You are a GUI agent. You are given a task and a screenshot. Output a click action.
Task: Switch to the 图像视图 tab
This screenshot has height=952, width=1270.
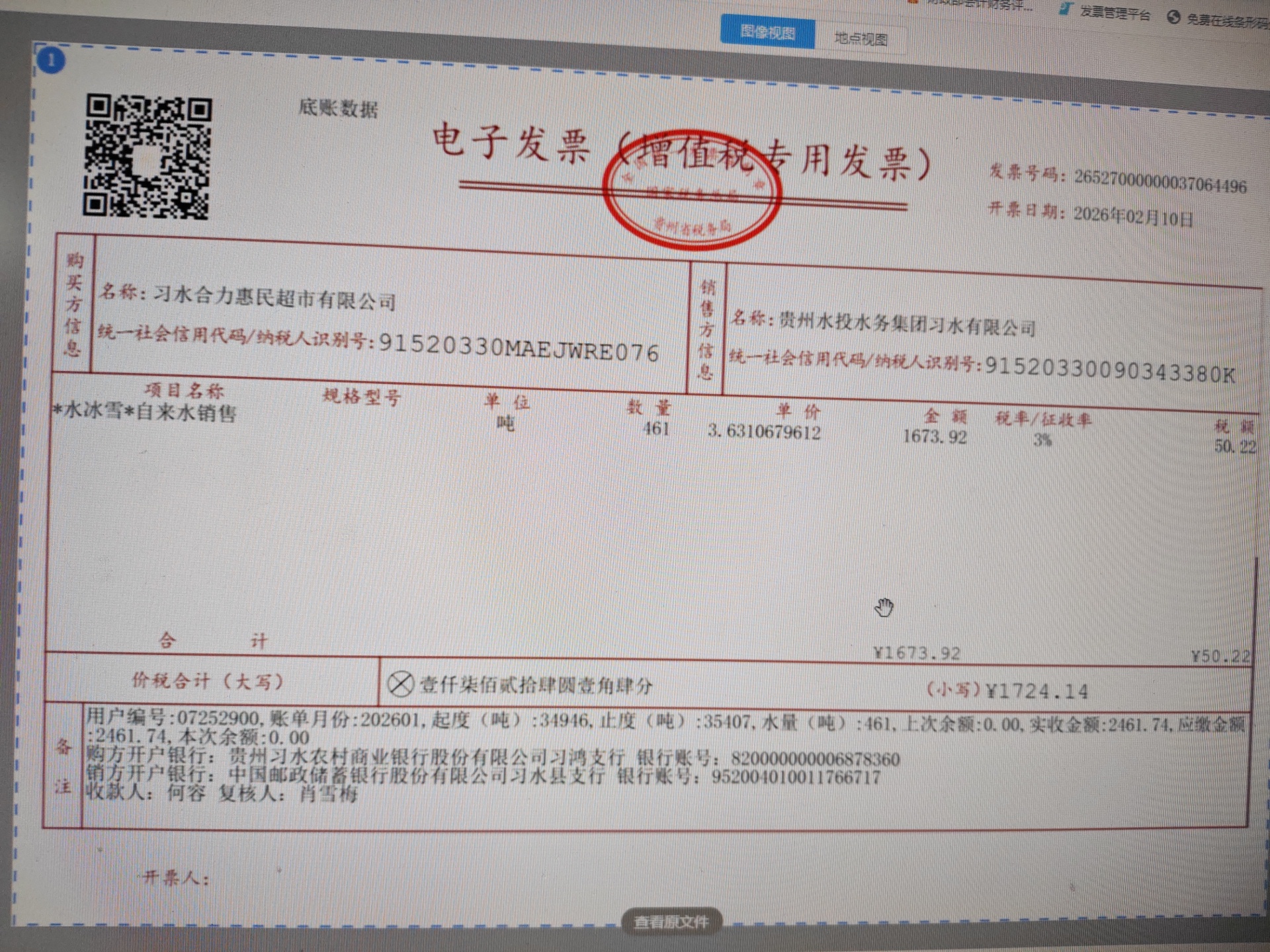point(767,32)
